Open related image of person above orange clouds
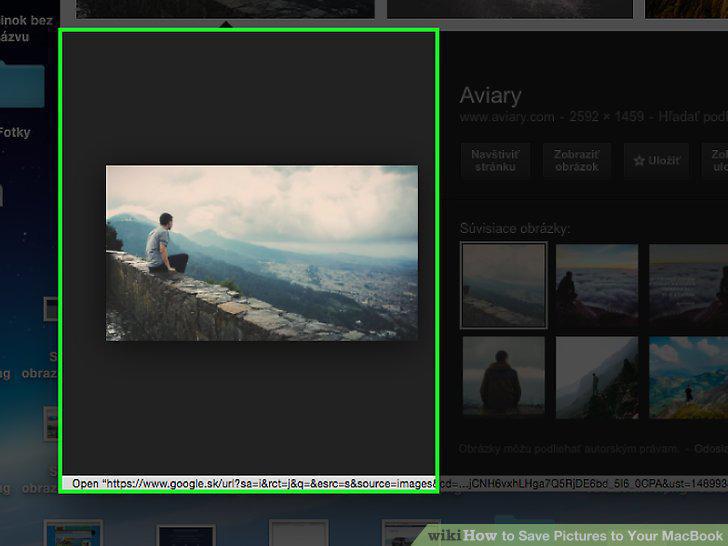This screenshot has width=728, height=546. [x=597, y=286]
